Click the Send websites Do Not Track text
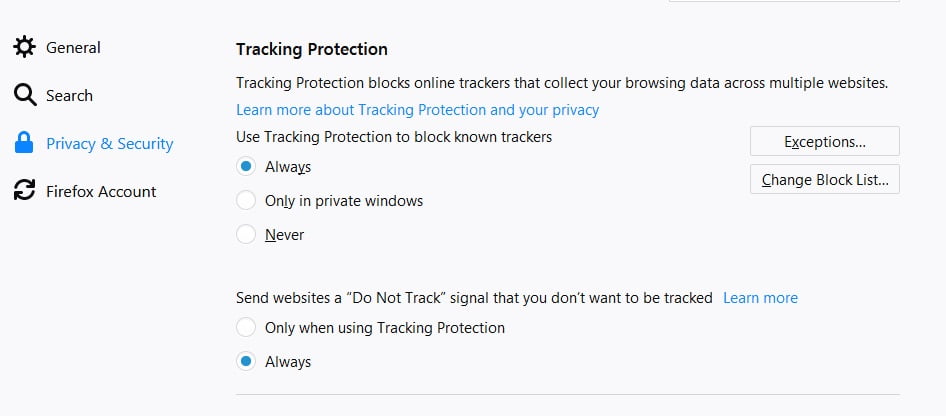 (x=474, y=297)
